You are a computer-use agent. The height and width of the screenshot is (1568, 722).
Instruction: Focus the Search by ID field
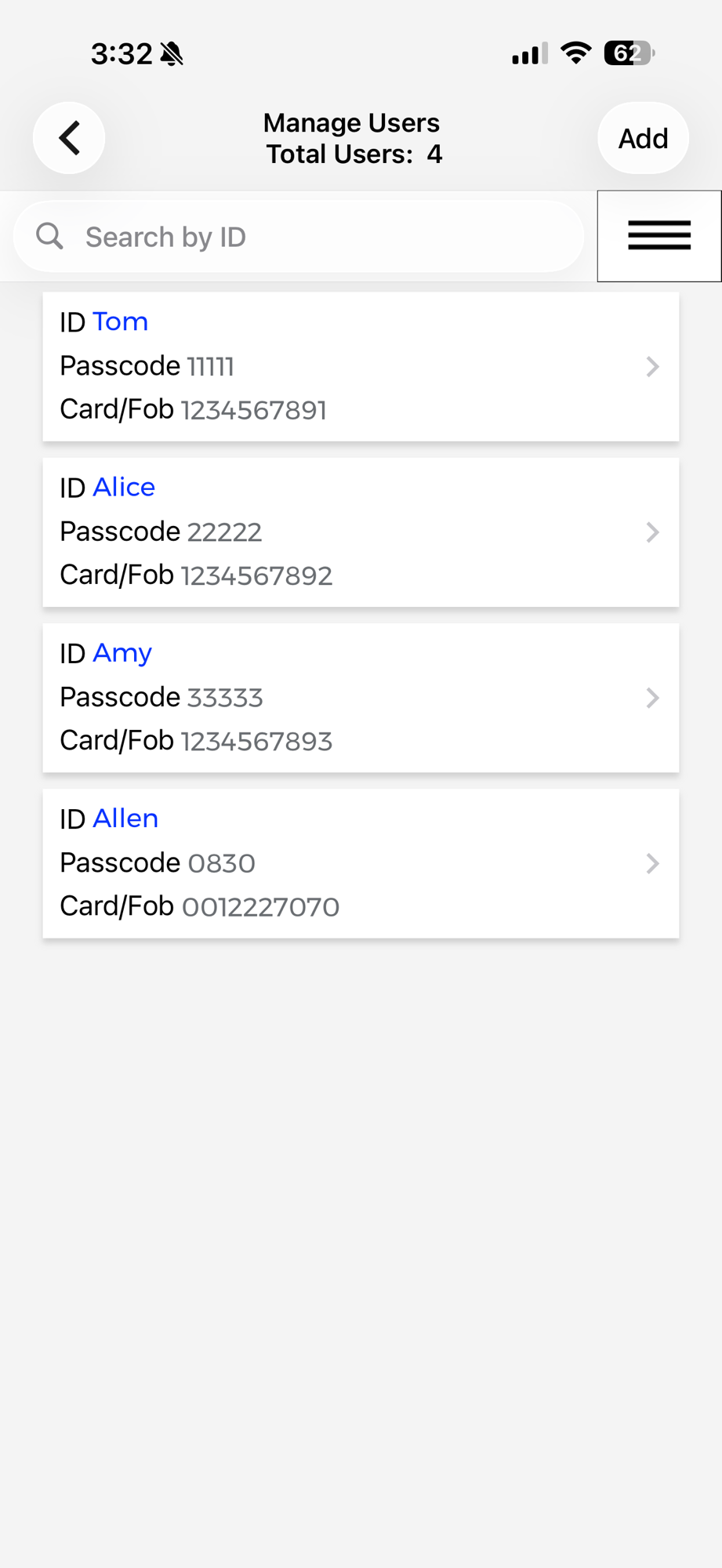[x=299, y=236]
